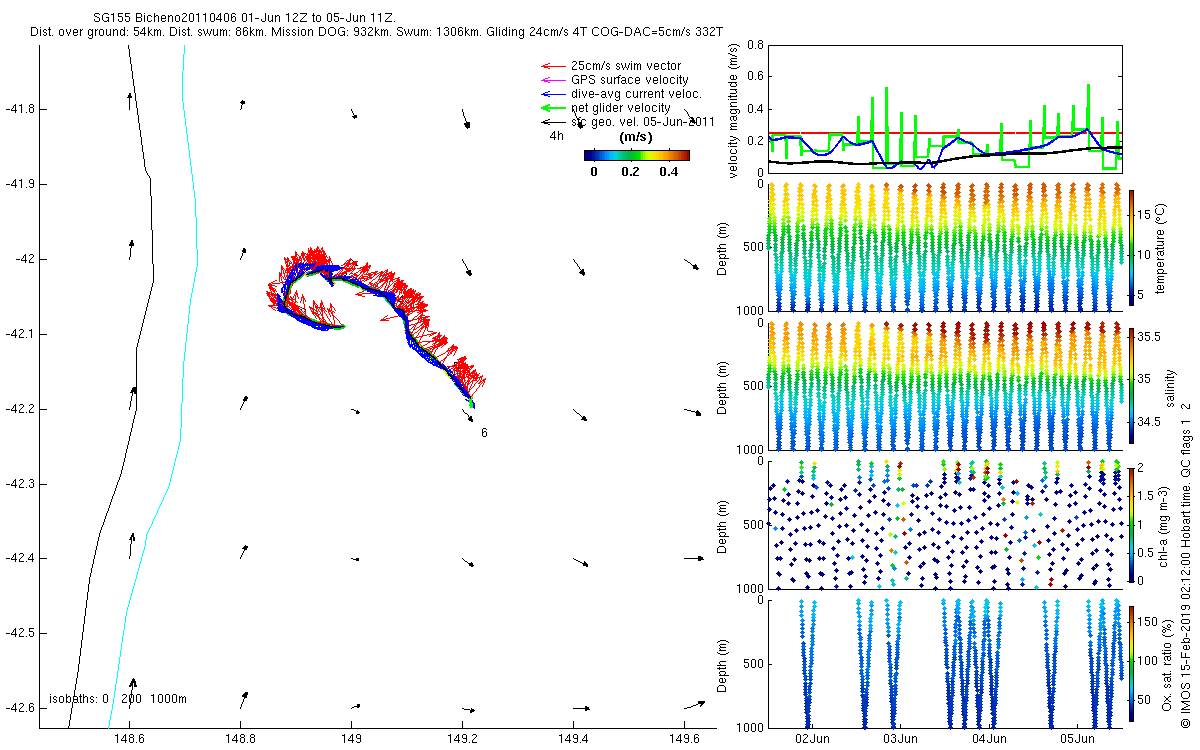1200x750 pixels.
Task: Click the 03Jun tick on the time axis
Action: [x=900, y=738]
